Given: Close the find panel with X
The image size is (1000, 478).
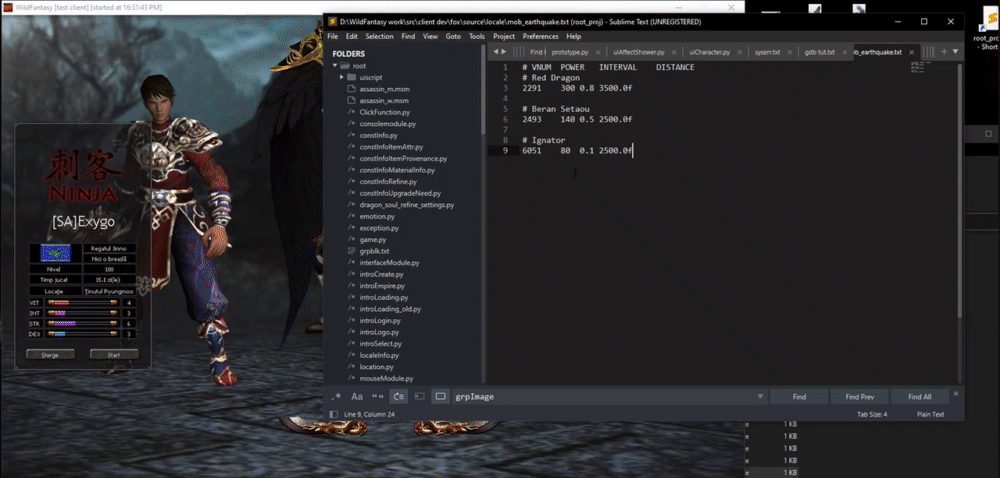Looking at the screenshot, I should (955, 394).
